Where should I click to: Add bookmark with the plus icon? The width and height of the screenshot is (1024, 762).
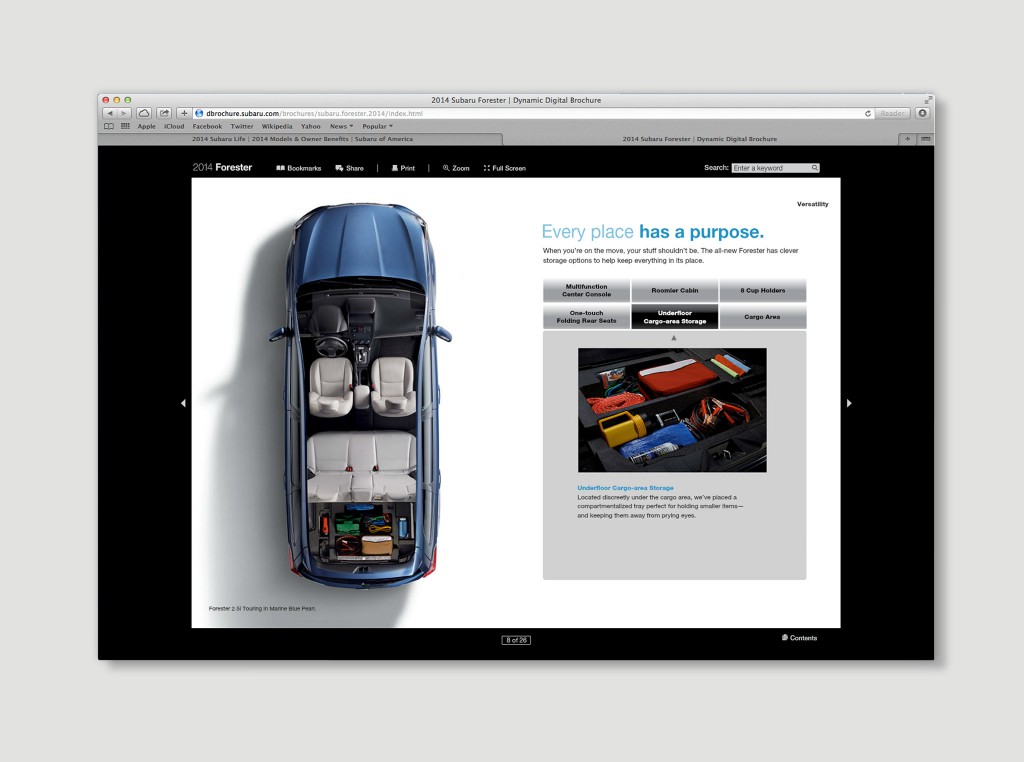pyautogui.click(x=184, y=113)
